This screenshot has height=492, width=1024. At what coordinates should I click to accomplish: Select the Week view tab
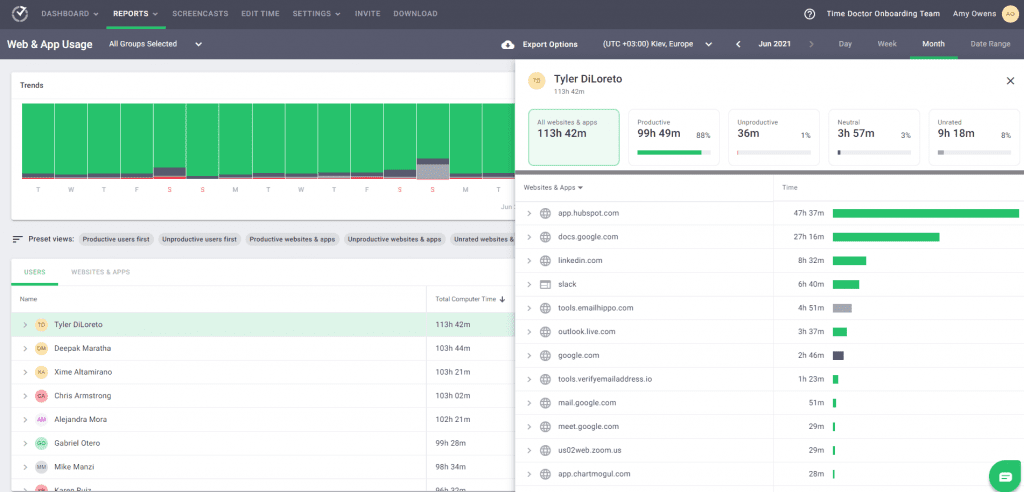coord(887,44)
